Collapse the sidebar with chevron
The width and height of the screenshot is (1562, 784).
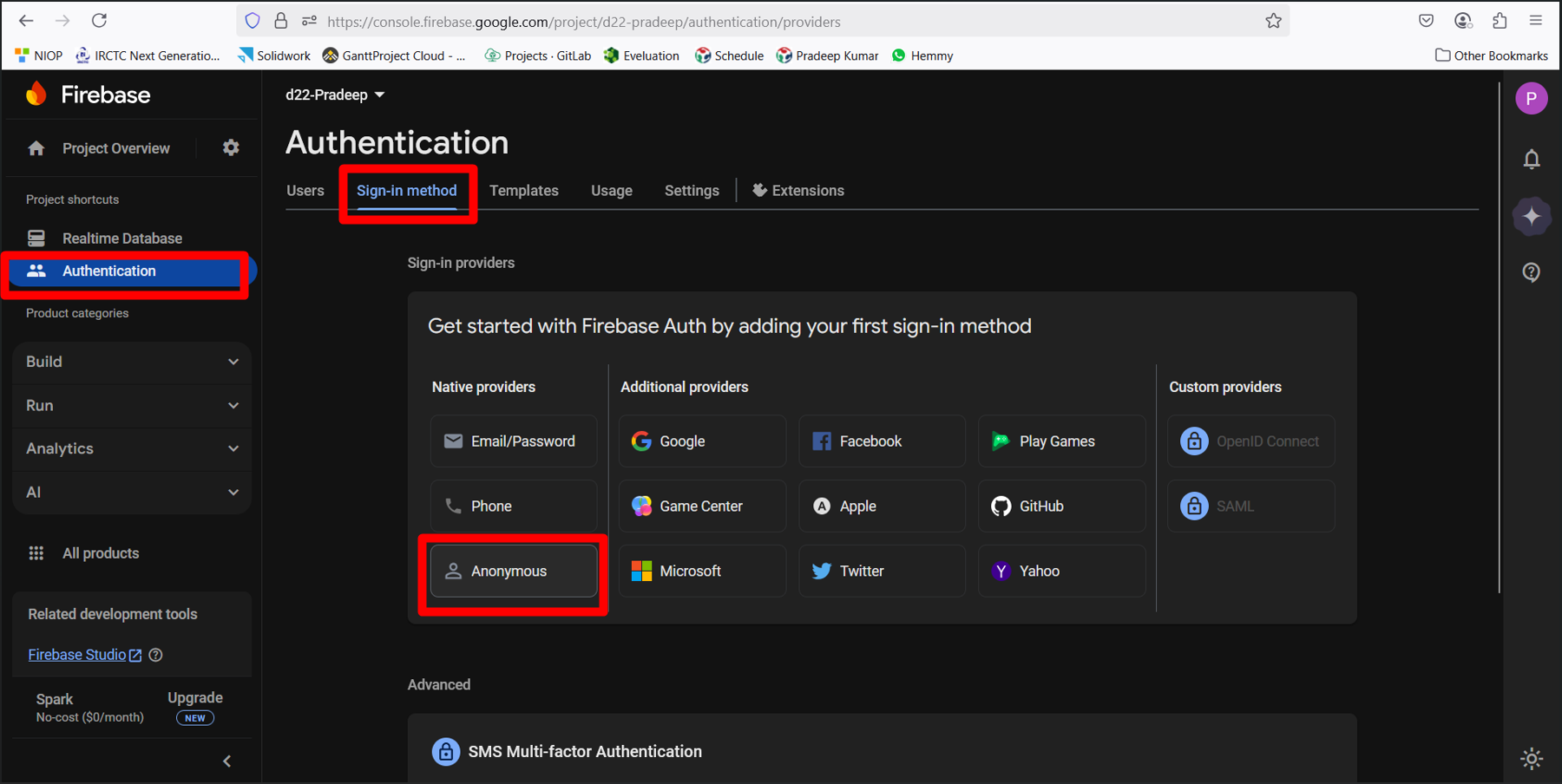tap(226, 761)
